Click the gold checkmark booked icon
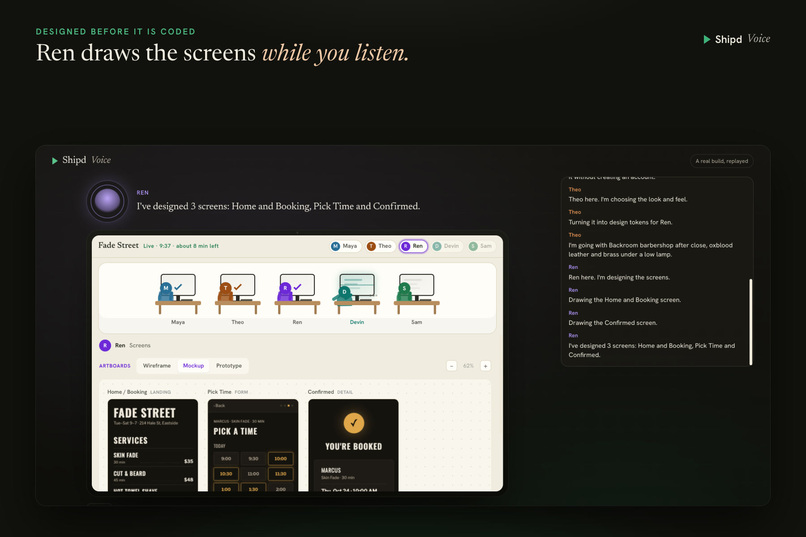Viewport: 806px width, 537px height. [x=354, y=423]
